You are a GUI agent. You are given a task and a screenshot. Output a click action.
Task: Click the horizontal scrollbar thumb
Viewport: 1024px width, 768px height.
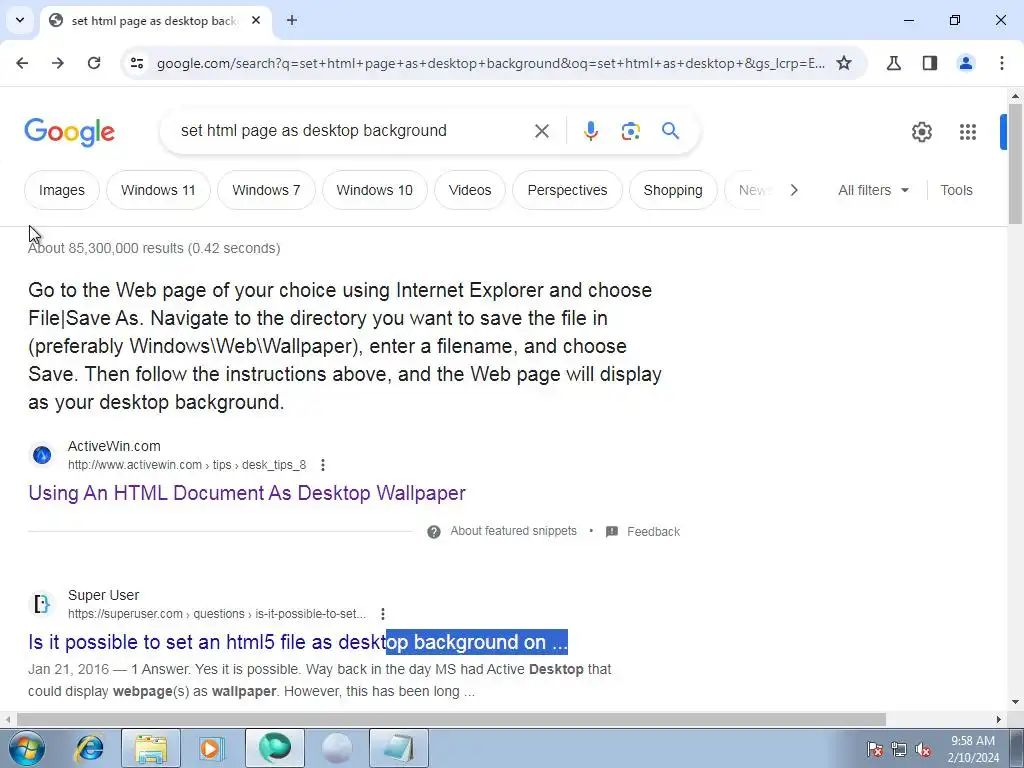451,719
